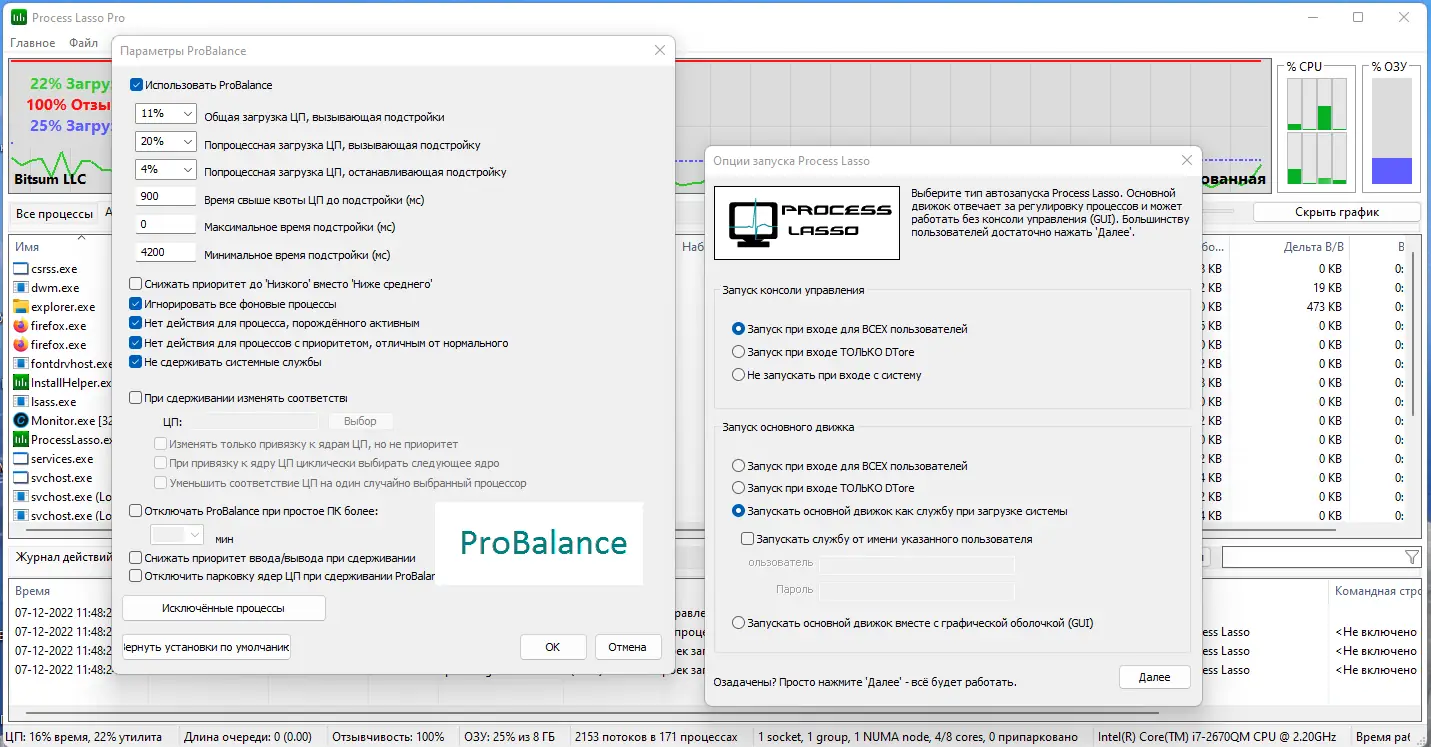Click the Исключённые процессы button
This screenshot has width=1431, height=747.
(x=224, y=608)
